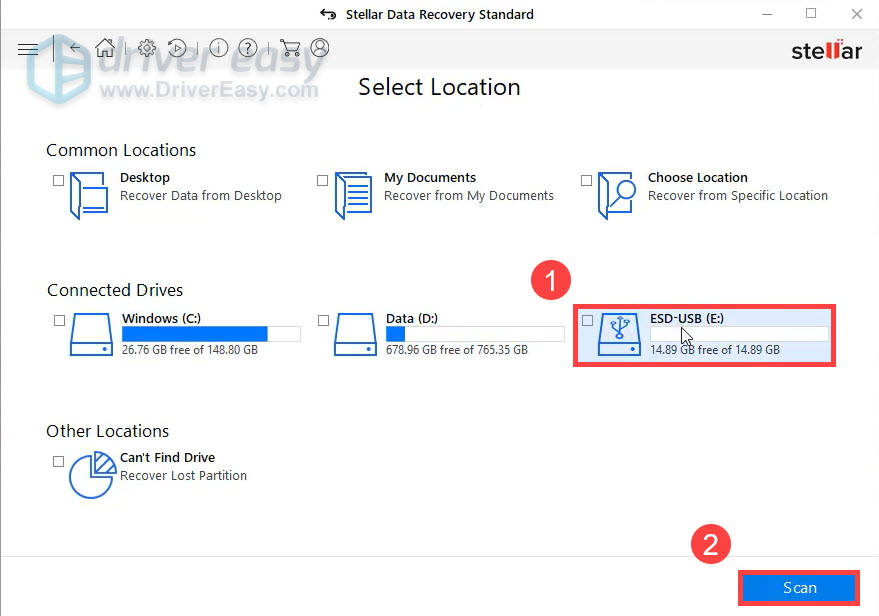The width and height of the screenshot is (879, 616).
Task: Click 'Recover Data from Desktop' text
Action: click(201, 196)
